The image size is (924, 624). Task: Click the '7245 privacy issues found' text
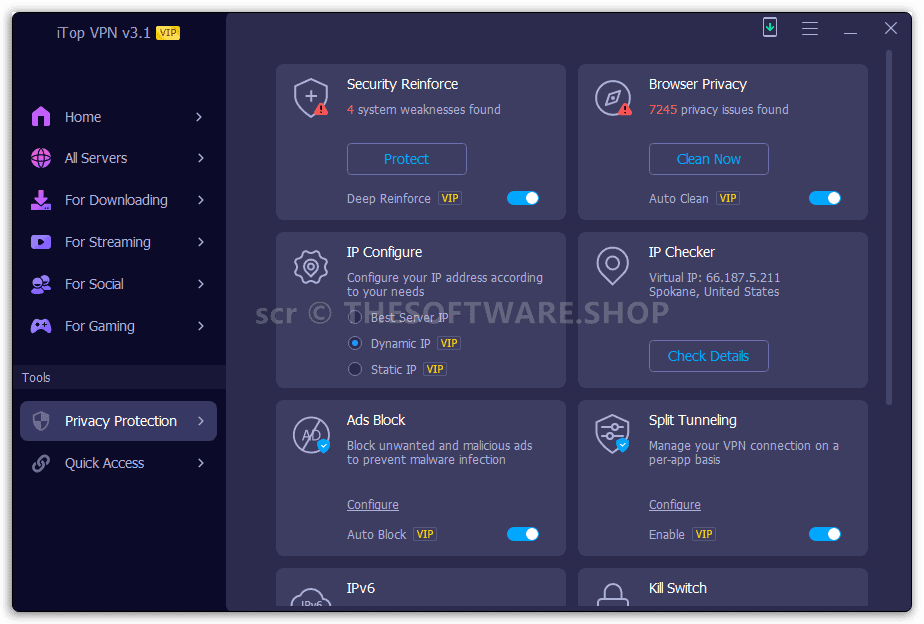click(x=718, y=110)
